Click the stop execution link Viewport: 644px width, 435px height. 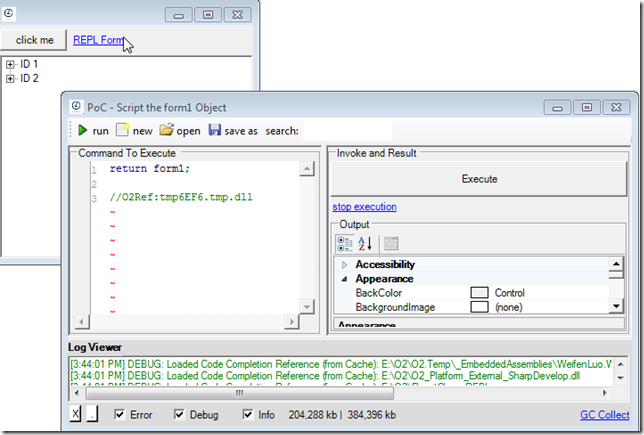click(x=364, y=207)
